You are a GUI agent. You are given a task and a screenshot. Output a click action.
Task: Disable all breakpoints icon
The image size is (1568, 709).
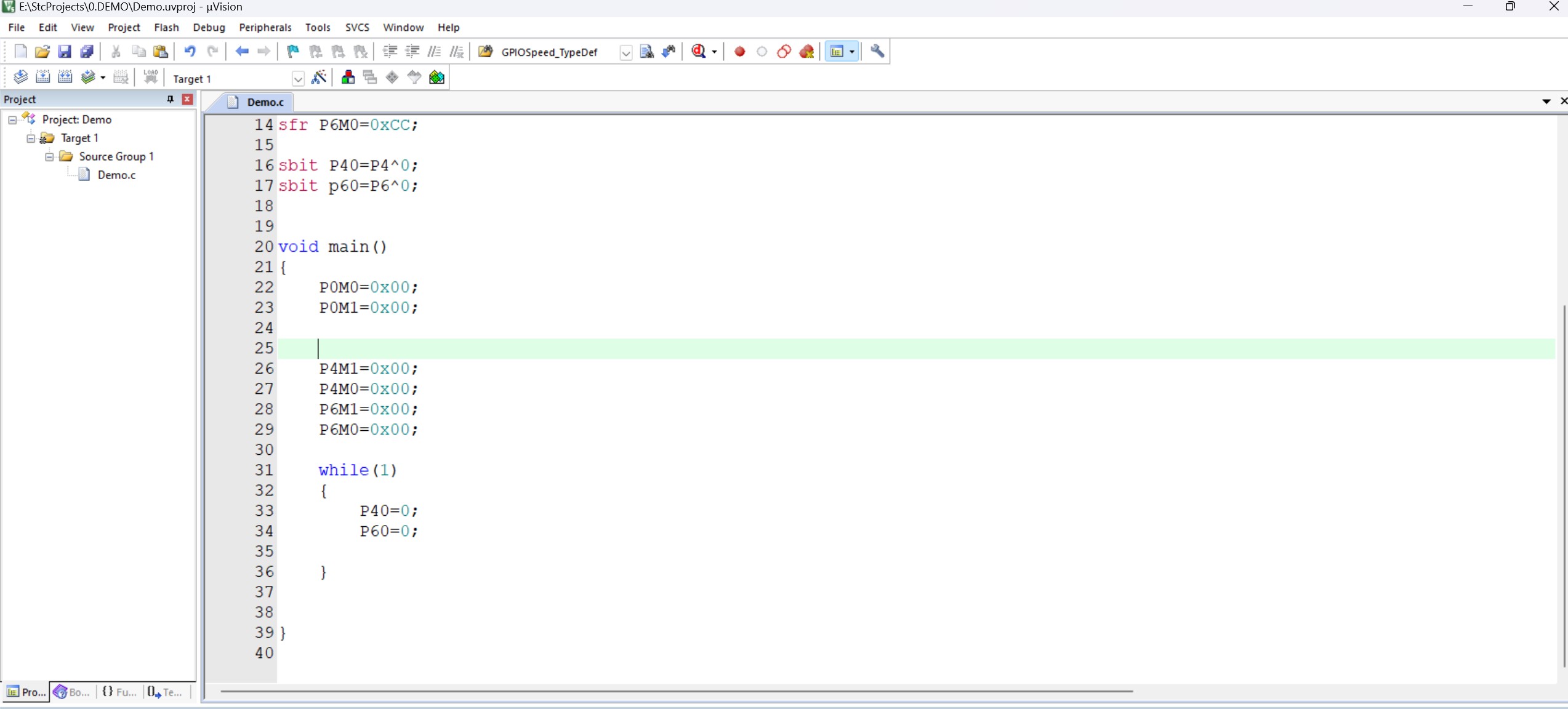(x=784, y=52)
